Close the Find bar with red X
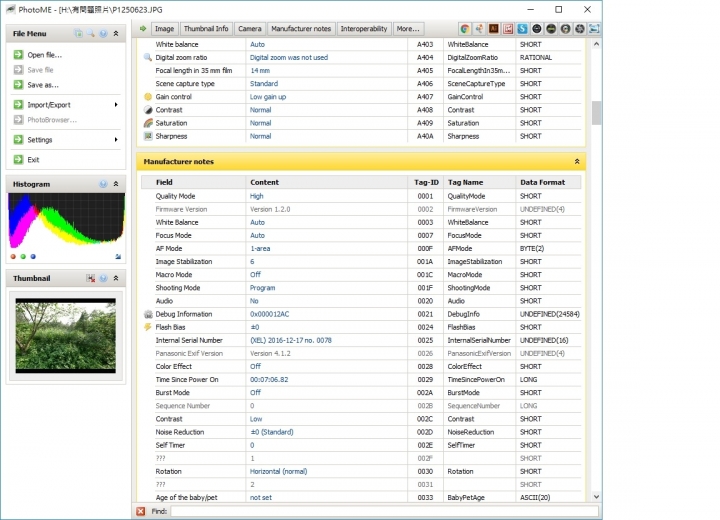This screenshot has height=520, width=720. click(x=141, y=511)
